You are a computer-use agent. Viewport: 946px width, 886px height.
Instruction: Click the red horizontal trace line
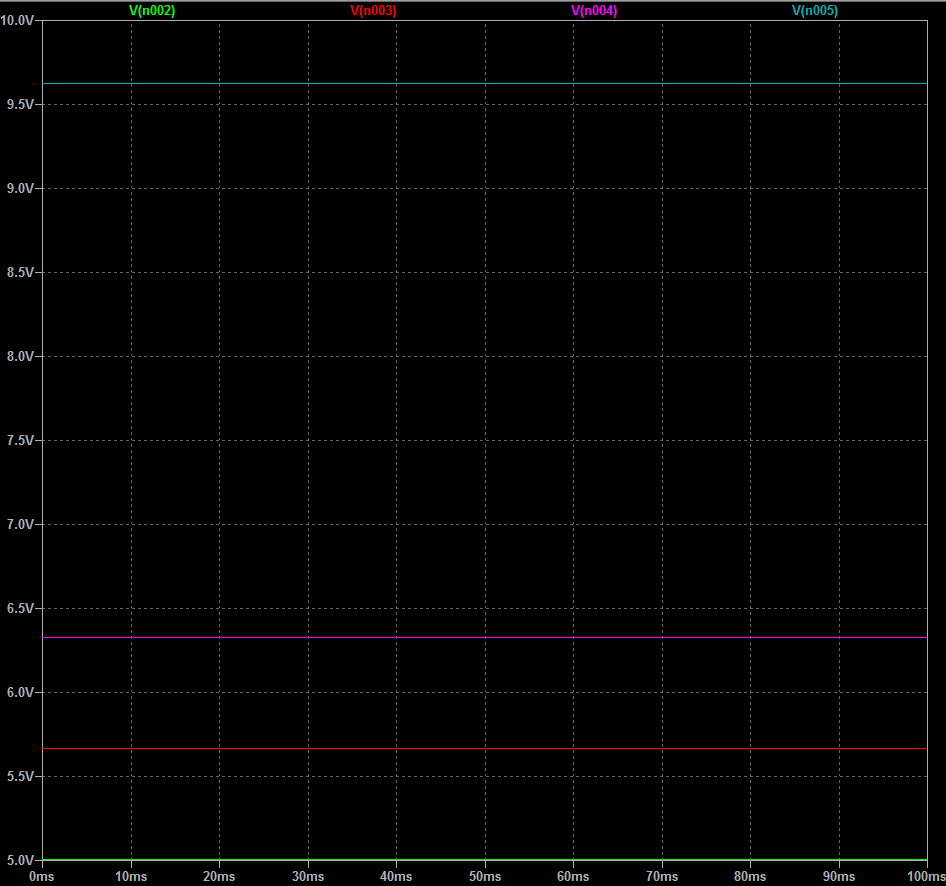[x=485, y=748]
